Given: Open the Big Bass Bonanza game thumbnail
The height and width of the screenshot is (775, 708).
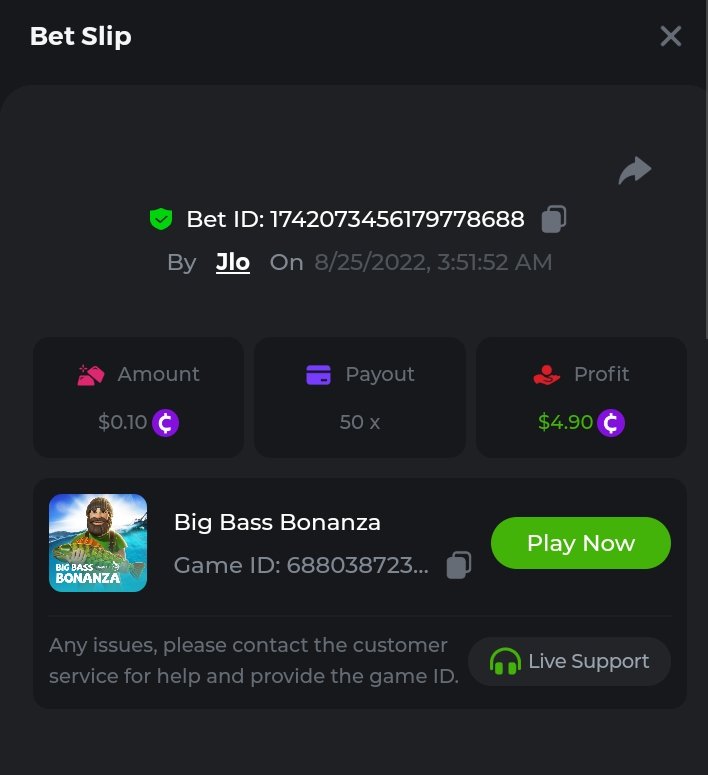Looking at the screenshot, I should coord(98,543).
